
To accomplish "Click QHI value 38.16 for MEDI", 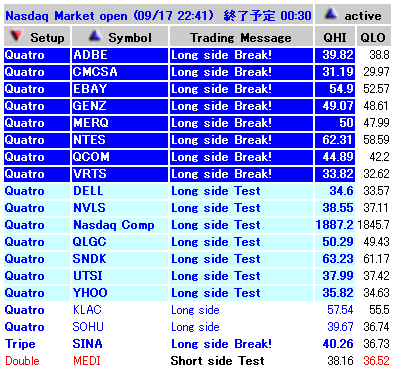I will coord(340,361).
